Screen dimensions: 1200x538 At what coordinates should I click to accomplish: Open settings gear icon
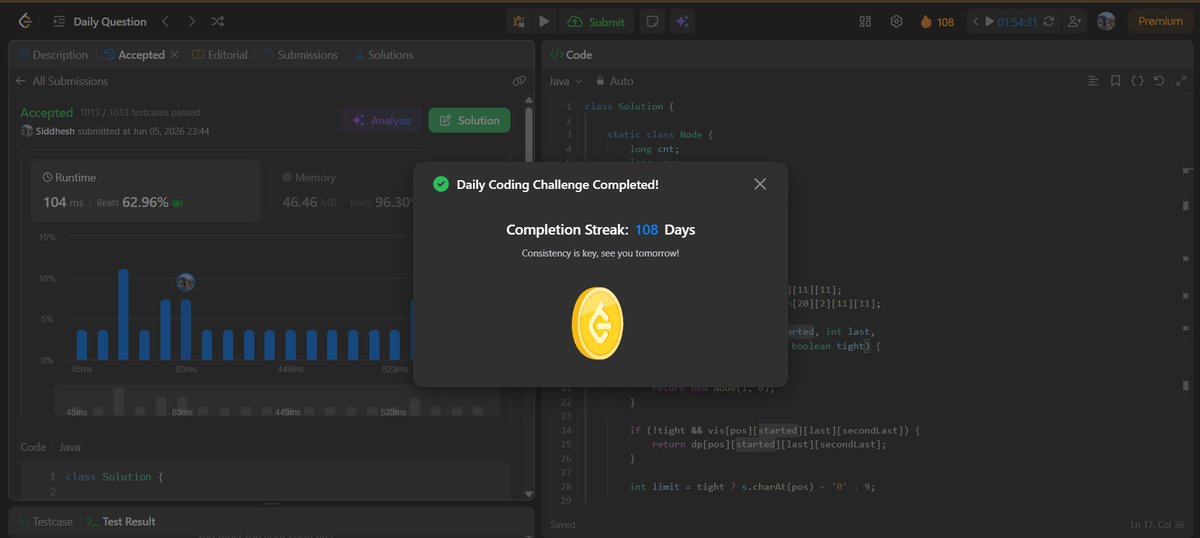point(896,21)
